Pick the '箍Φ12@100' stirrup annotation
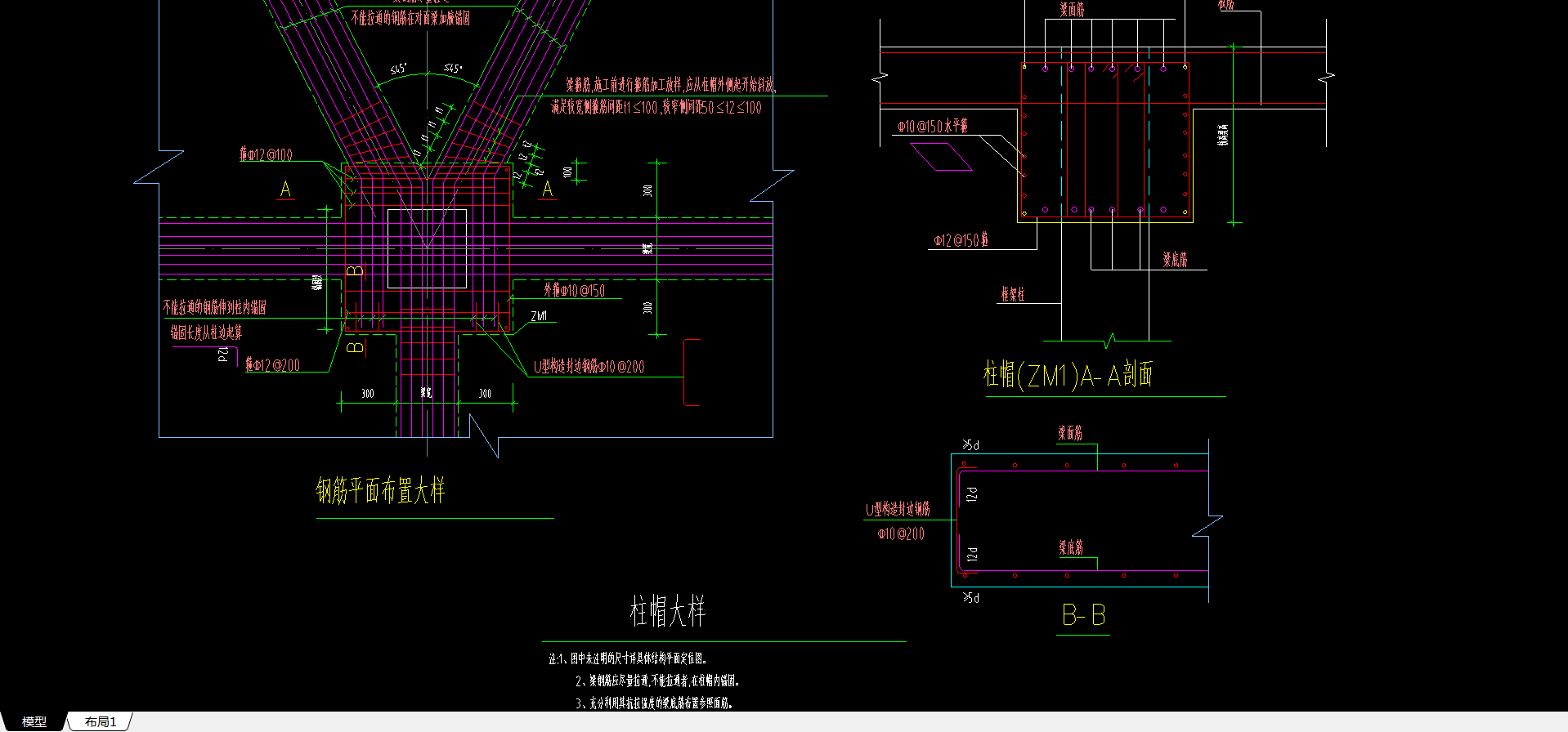The width and height of the screenshot is (1568, 732). point(266,154)
